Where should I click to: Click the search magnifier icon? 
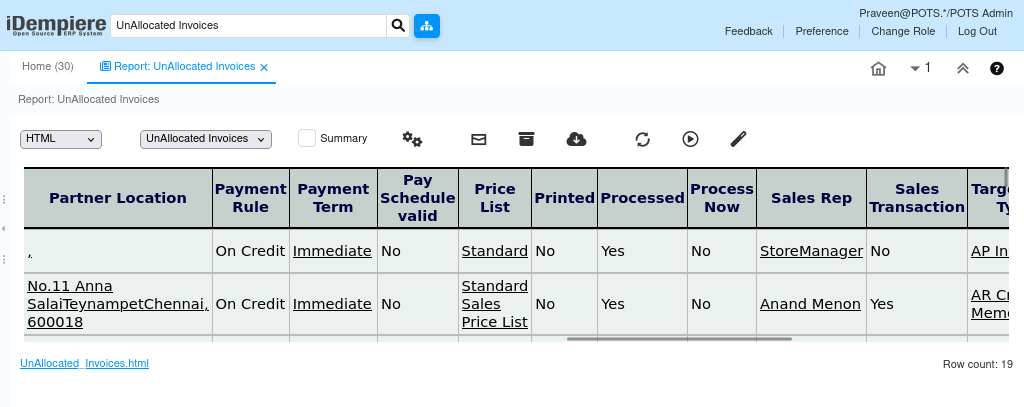pyautogui.click(x=398, y=26)
